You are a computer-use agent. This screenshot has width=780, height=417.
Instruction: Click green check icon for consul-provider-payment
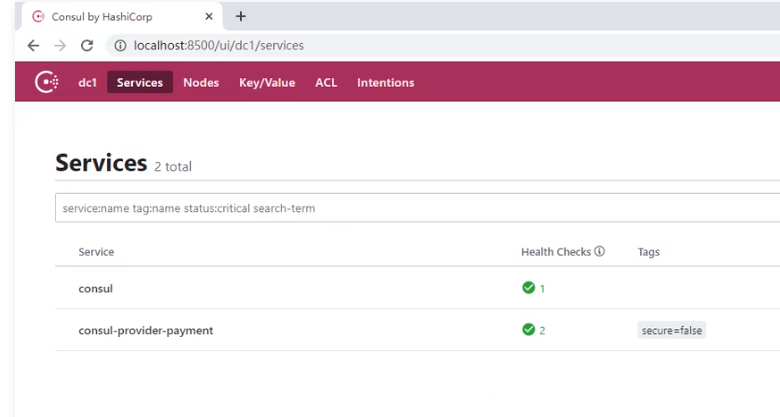click(x=528, y=330)
